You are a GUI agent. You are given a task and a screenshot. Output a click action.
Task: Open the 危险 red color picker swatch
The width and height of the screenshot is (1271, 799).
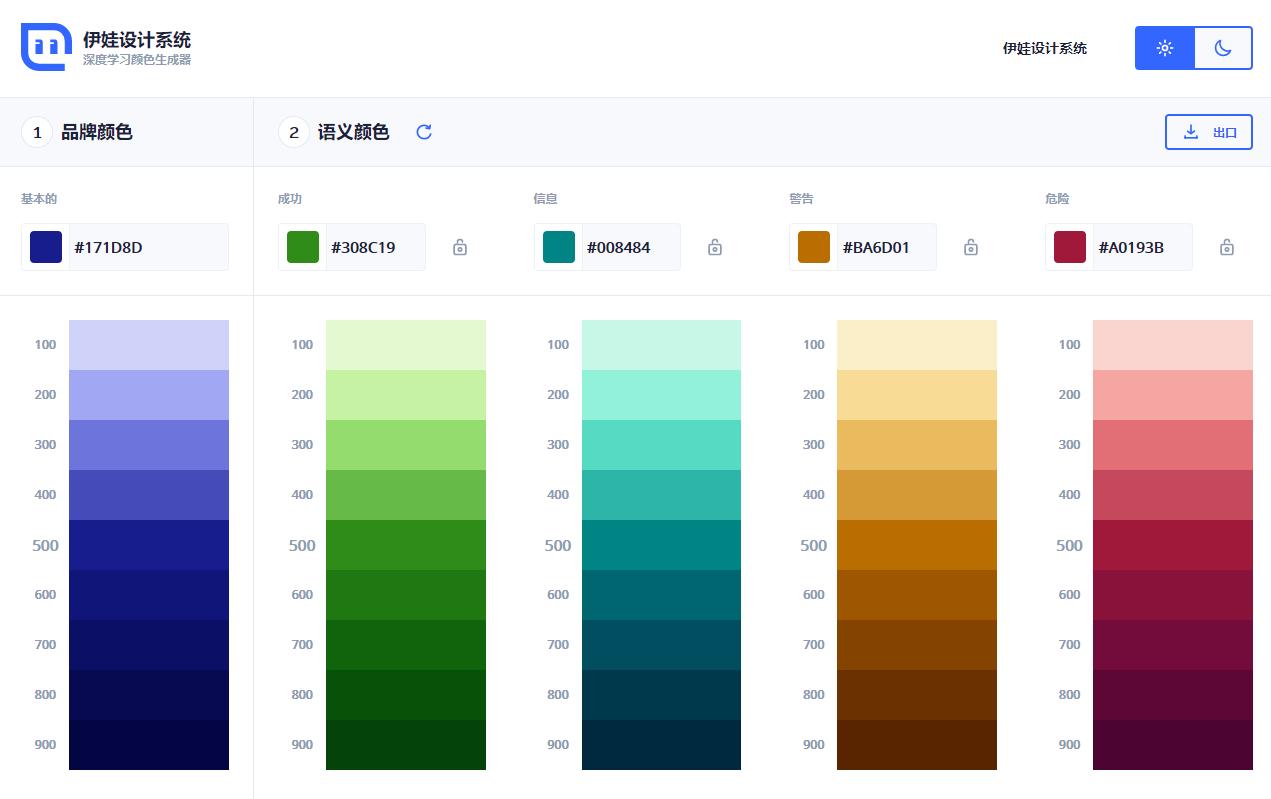[1070, 247]
